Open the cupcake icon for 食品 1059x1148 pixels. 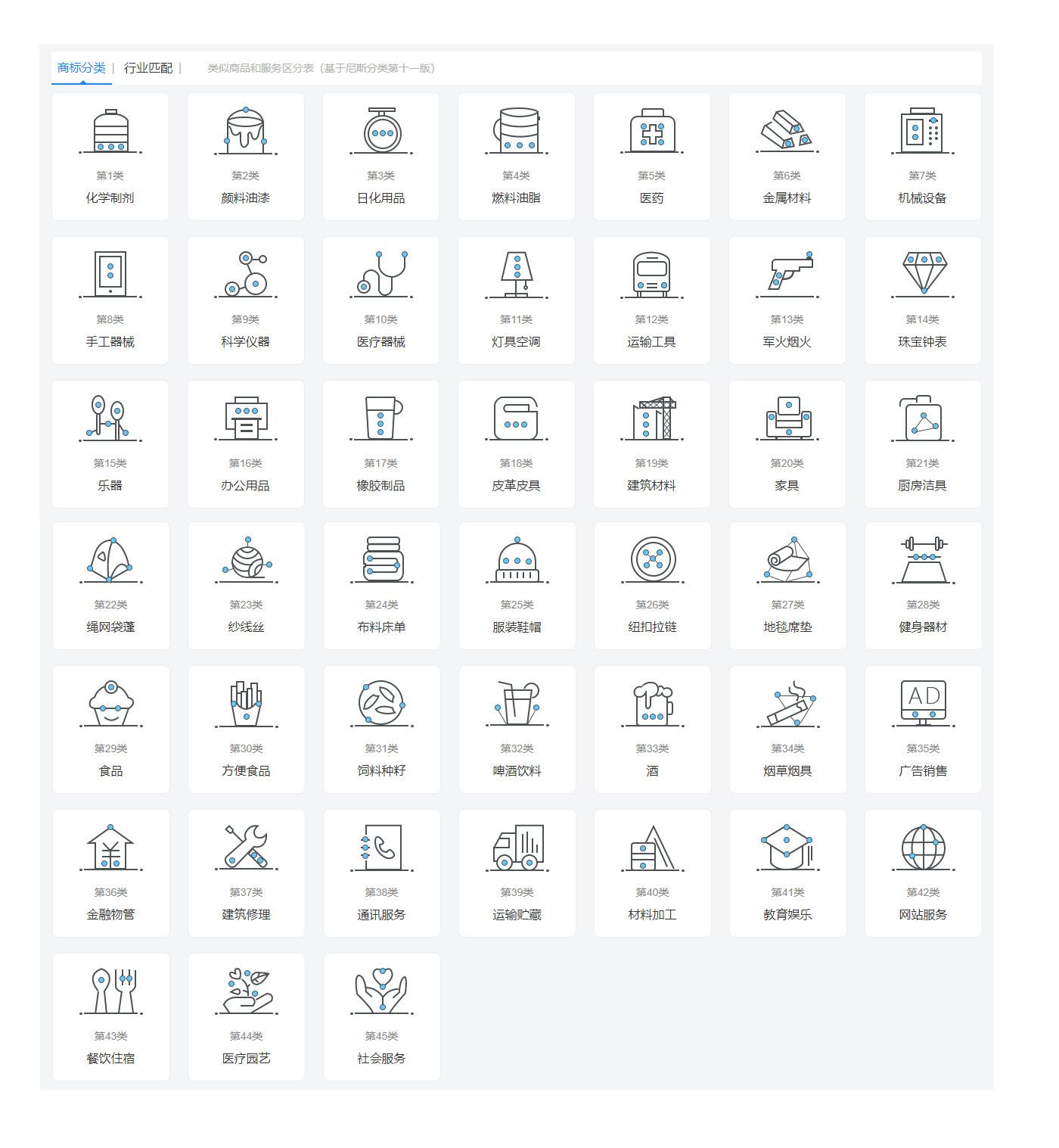click(x=111, y=704)
